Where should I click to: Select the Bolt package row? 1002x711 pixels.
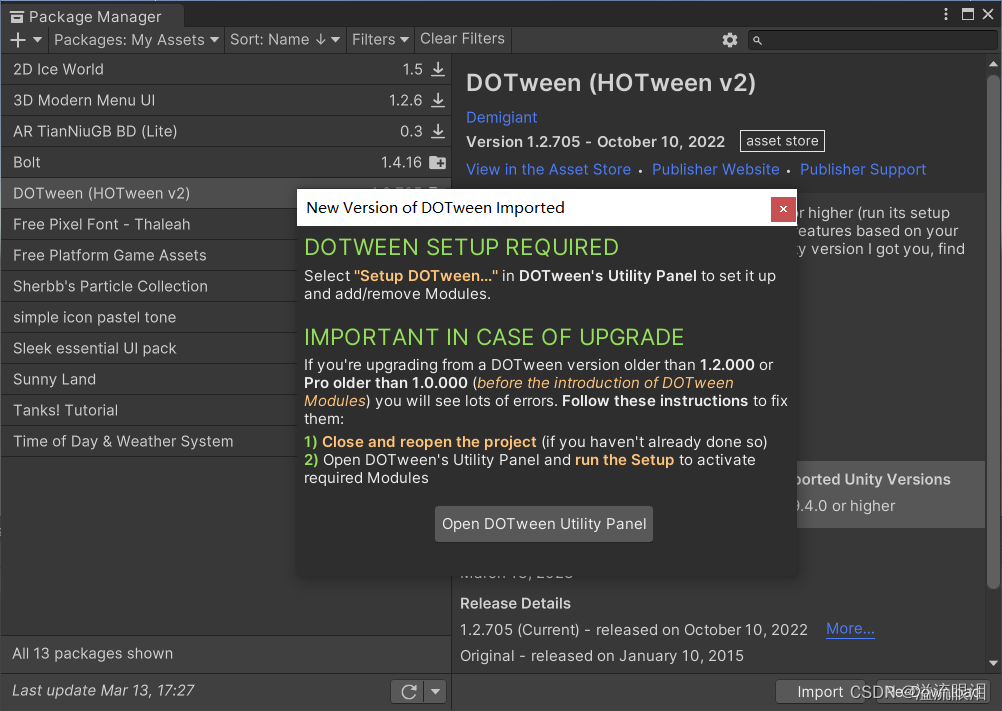[x=226, y=162]
